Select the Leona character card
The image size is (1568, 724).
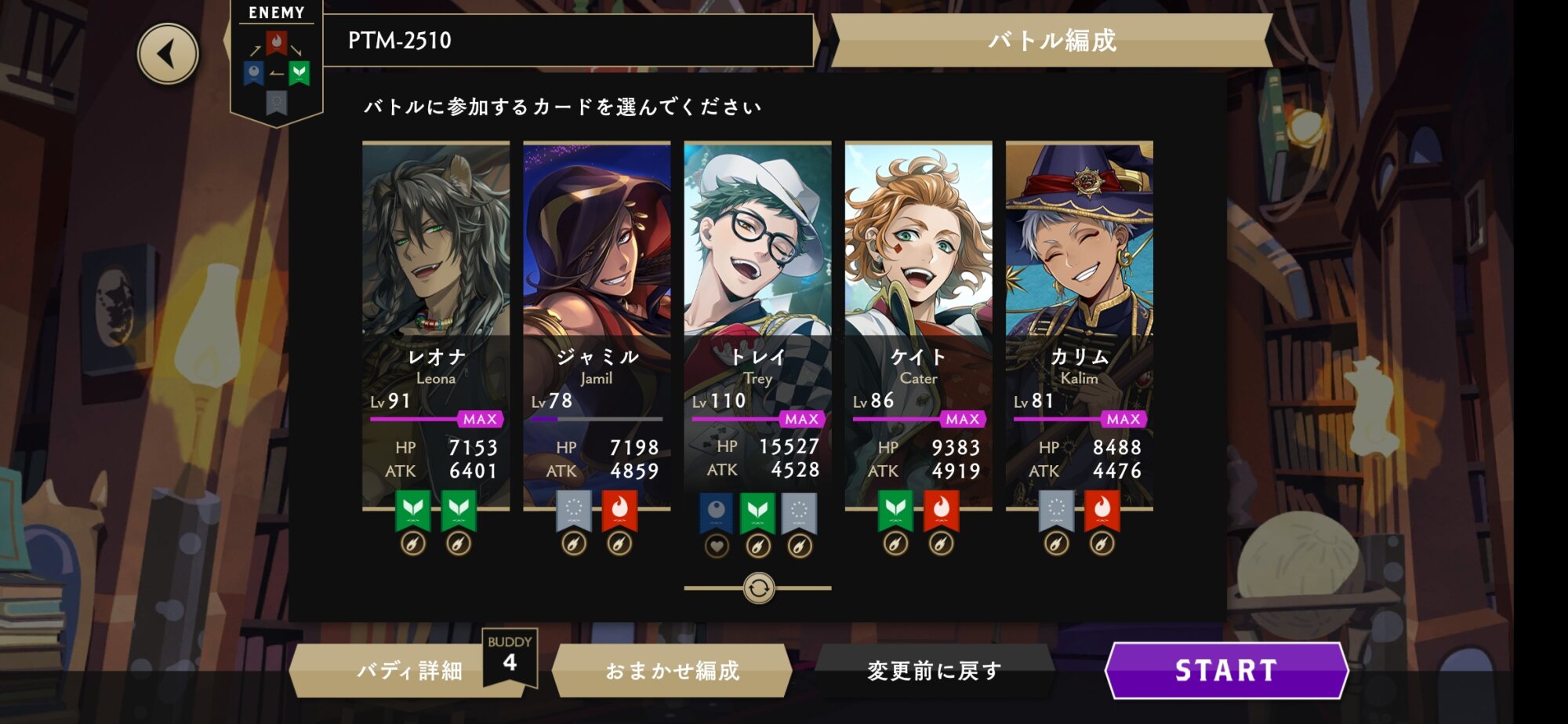(x=436, y=326)
